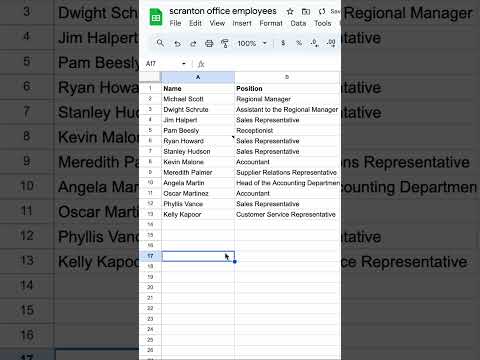Select the Angela Martin cell
Screen dimensions: 480x360
[x=198, y=183]
